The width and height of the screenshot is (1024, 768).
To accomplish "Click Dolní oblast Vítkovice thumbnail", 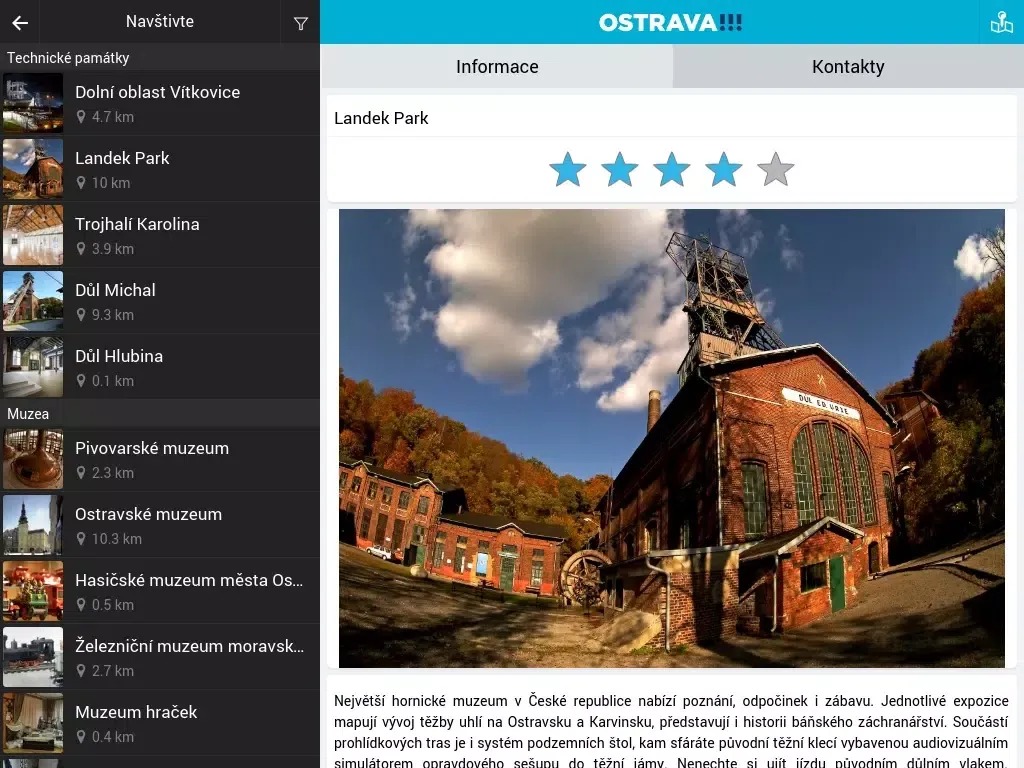I will (x=33, y=103).
